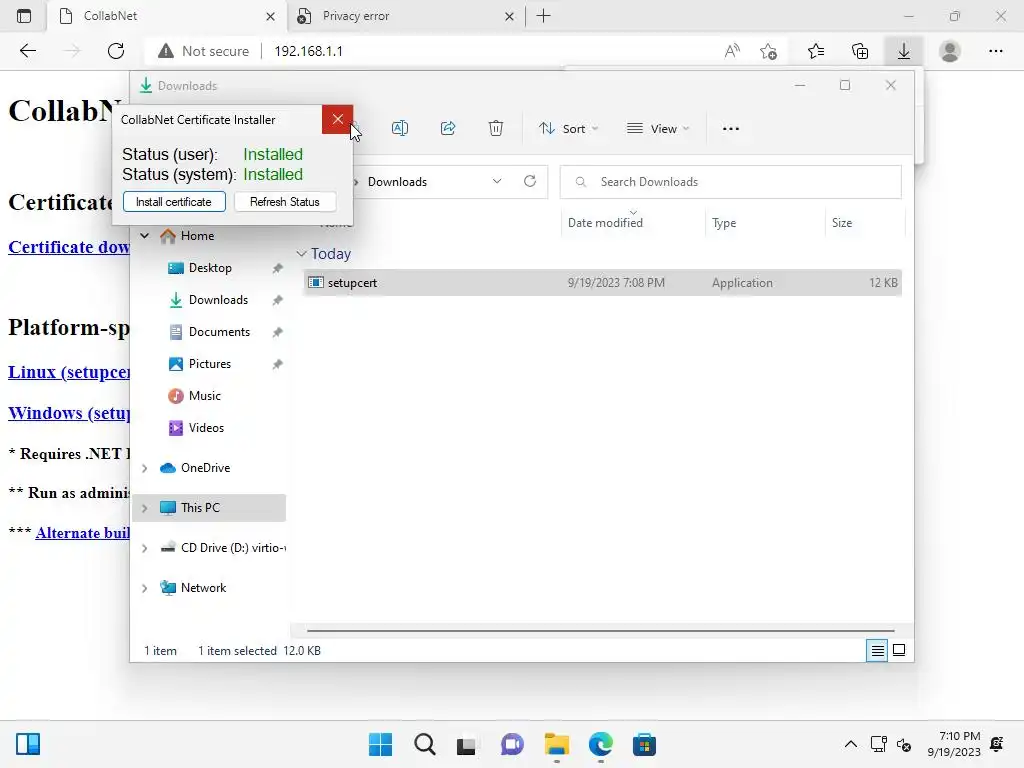The image size is (1024, 768).
Task: Open the Linux (setupcert) link
Action: coord(69,372)
